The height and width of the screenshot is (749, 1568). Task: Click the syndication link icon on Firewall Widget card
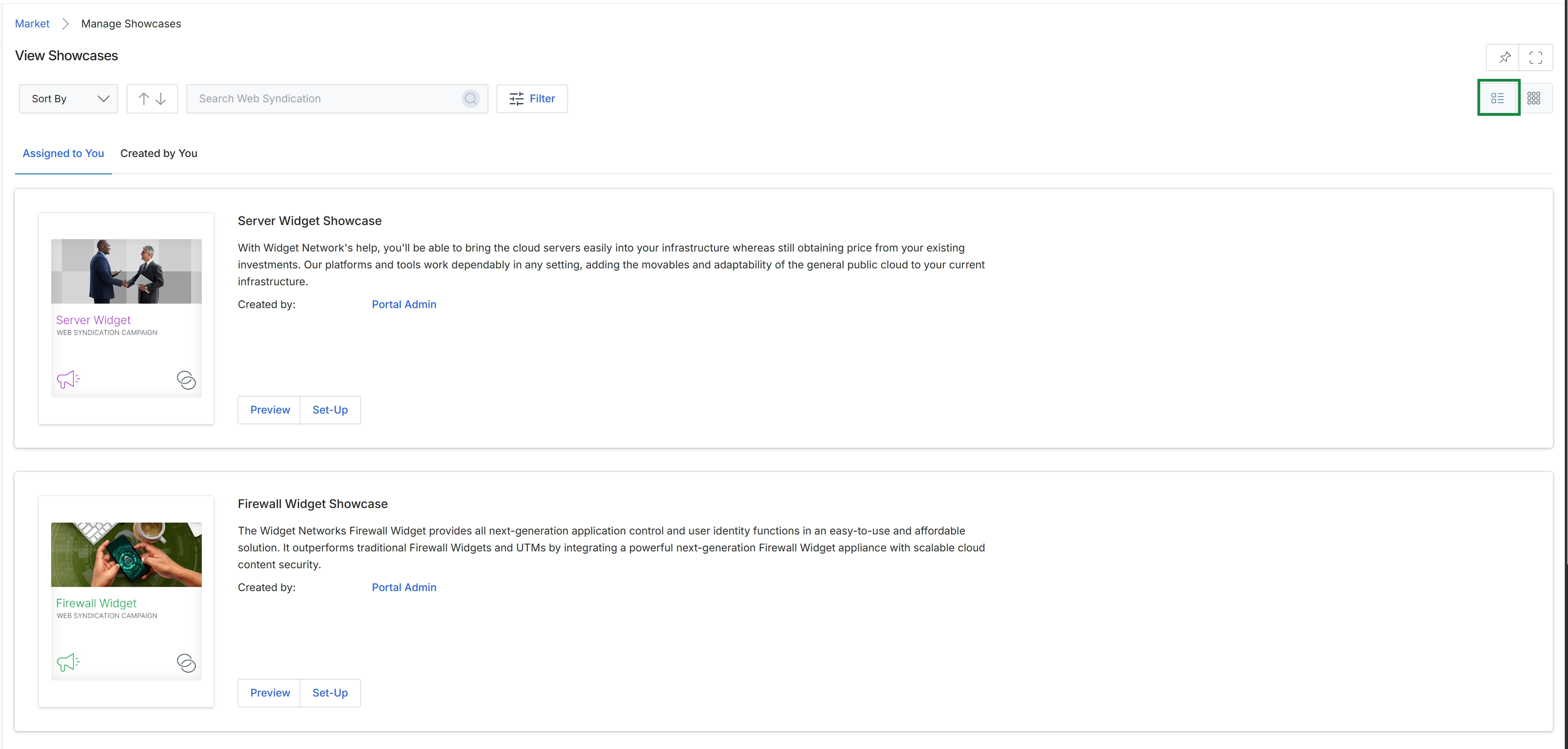[186, 663]
